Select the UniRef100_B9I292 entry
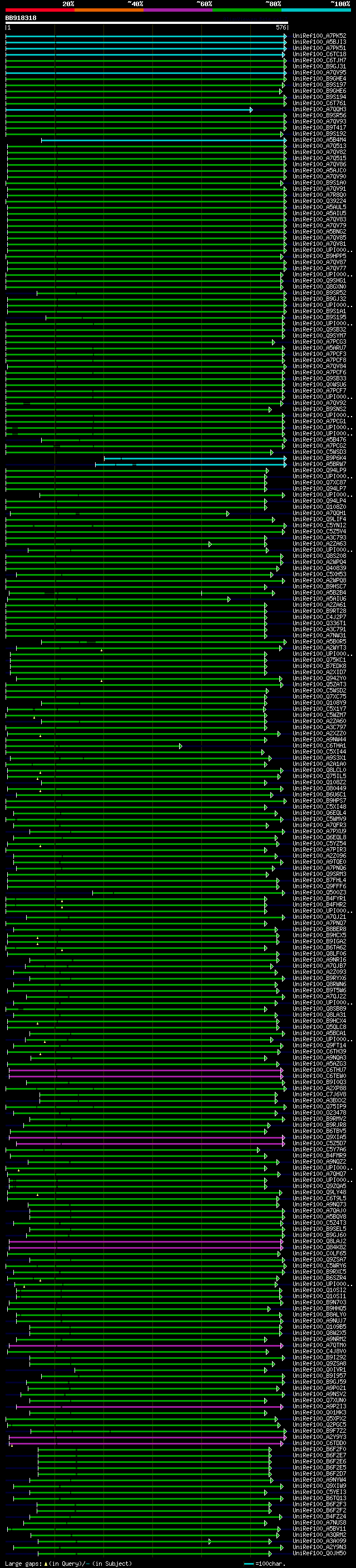Image resolution: width=356 pixels, height=1568 pixels. click(x=319, y=1357)
